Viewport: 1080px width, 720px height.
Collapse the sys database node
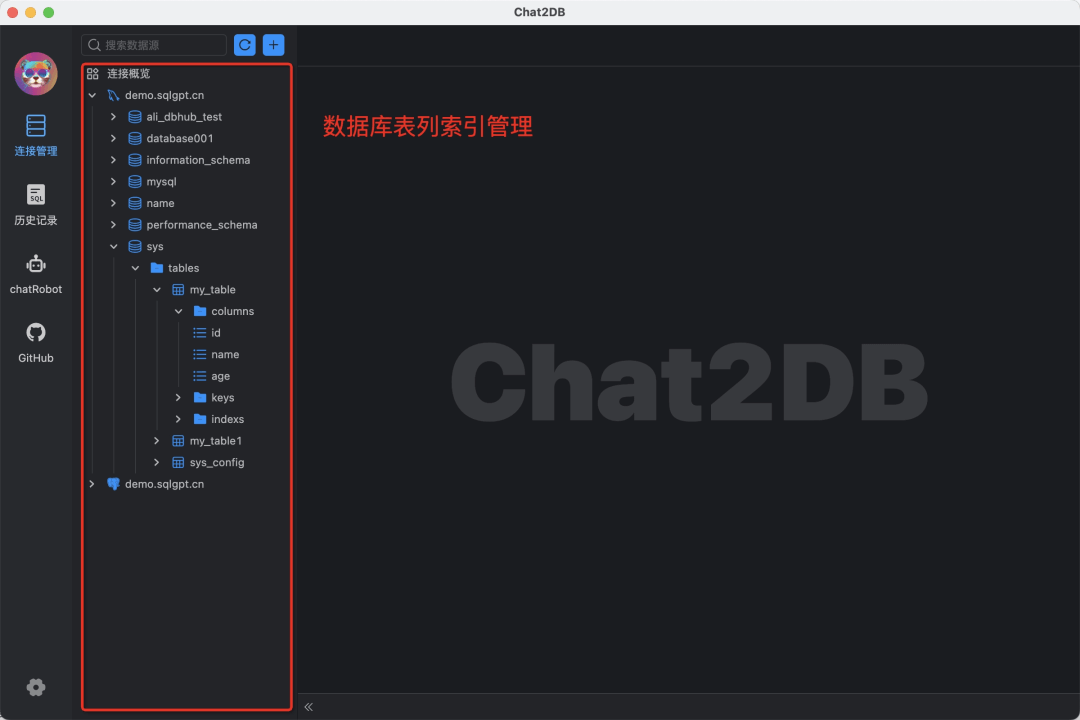pyautogui.click(x=114, y=247)
